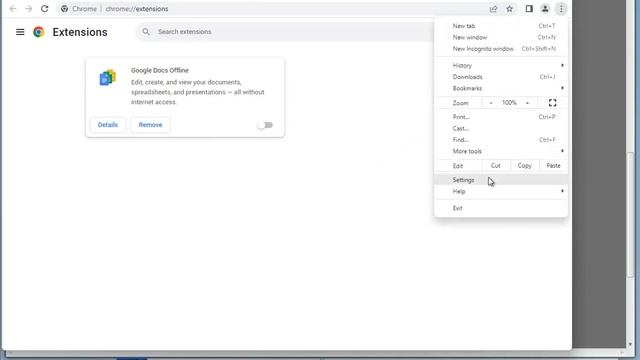Click the search magnifier icon

coord(146,31)
